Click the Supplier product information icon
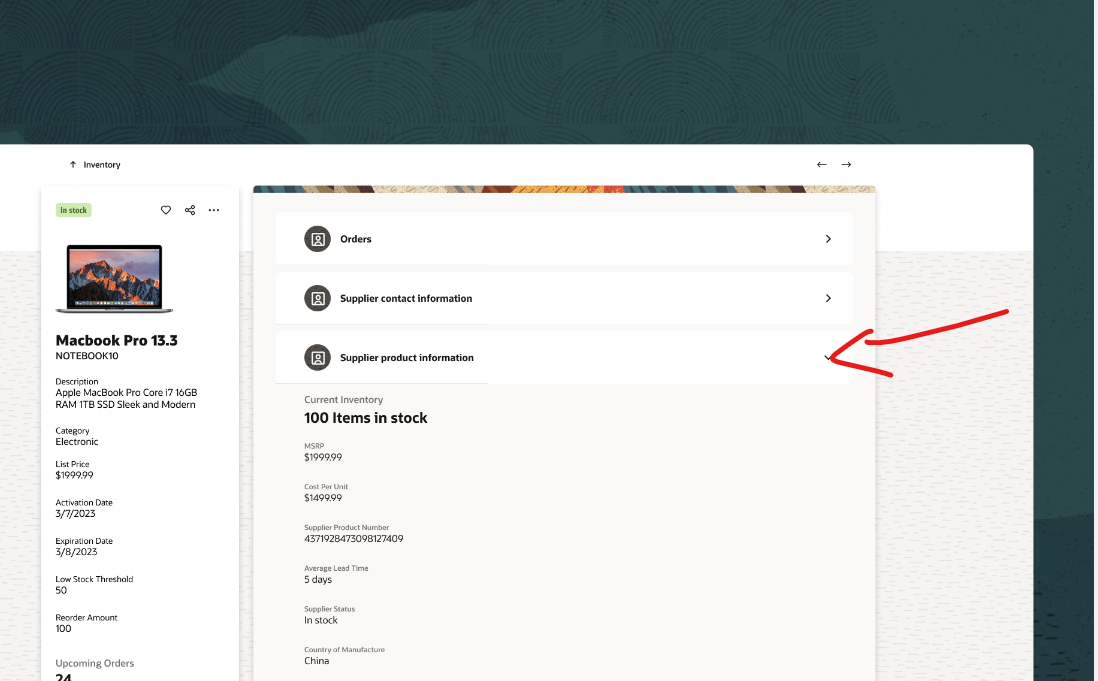This screenshot has height=681, width=1098. [317, 357]
